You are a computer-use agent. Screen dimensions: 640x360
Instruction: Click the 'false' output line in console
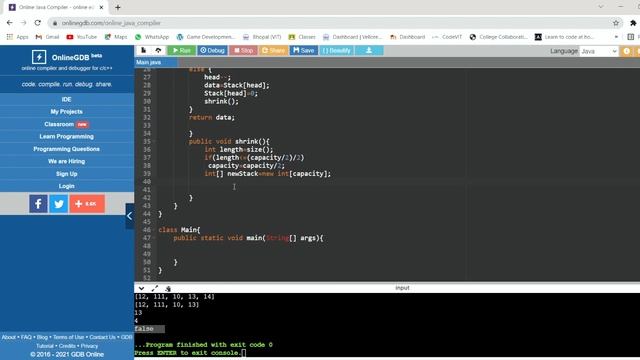pos(144,329)
